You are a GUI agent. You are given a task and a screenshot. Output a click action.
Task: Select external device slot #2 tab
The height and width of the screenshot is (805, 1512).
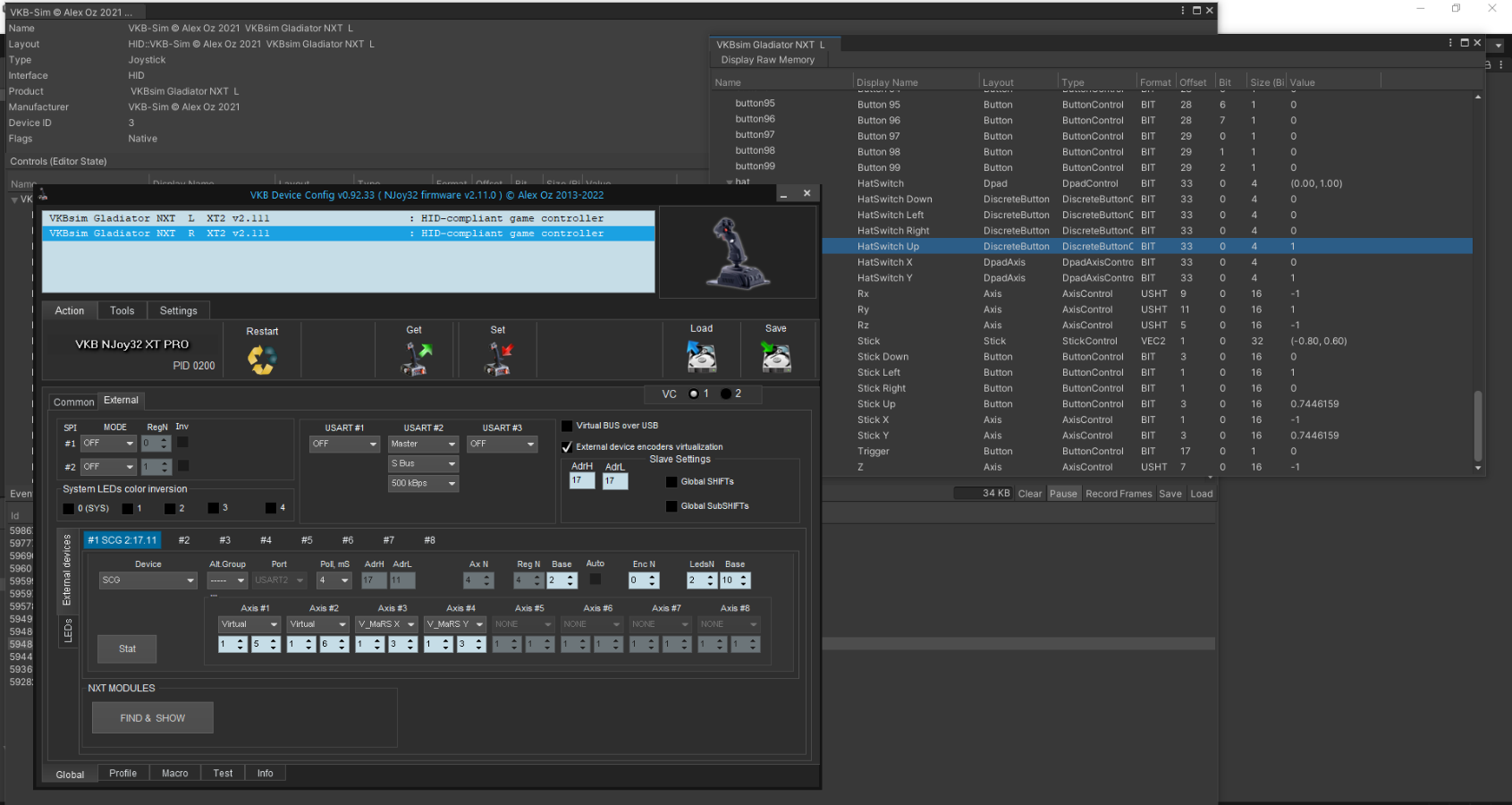coord(184,540)
